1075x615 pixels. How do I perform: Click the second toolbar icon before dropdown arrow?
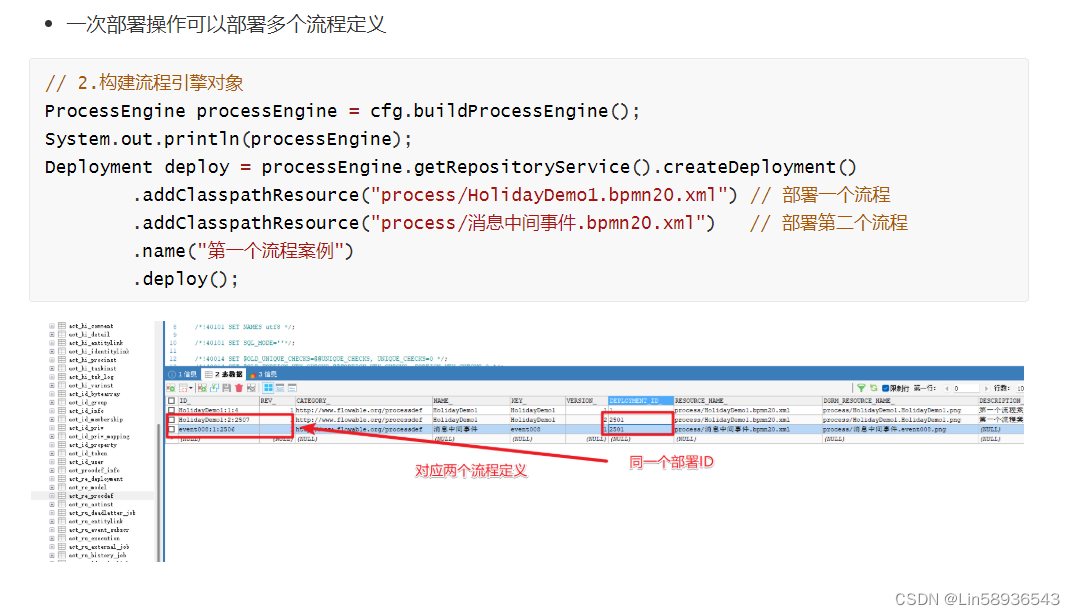[183, 388]
